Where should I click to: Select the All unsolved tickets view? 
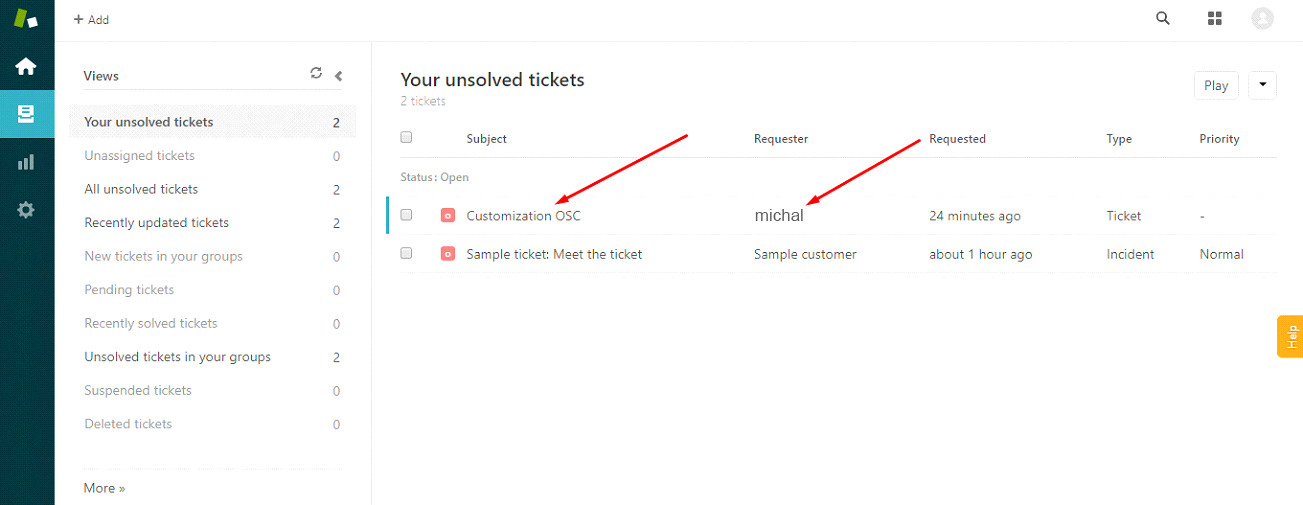141,189
